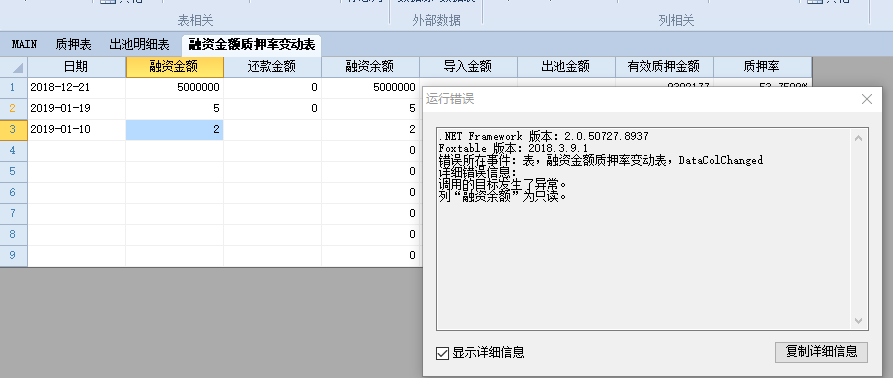This screenshot has width=893, height=378.
Task: Click the 错误所在事件 line in error text
Action: tap(601, 161)
